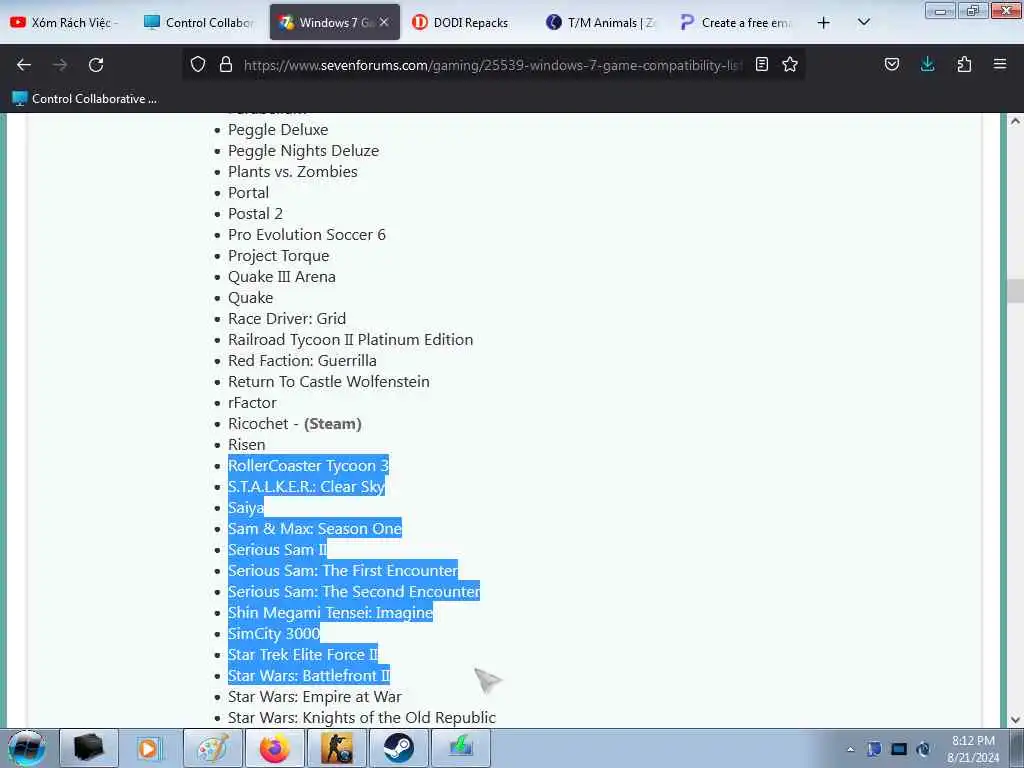Click 'Return To Castle Wolfenstein' entry
Viewport: 1024px width, 768px height.
(x=328, y=381)
